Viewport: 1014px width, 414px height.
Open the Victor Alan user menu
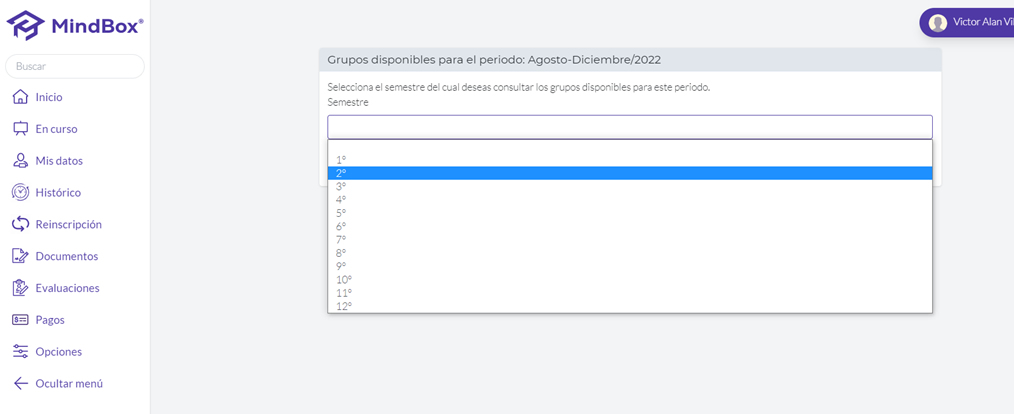pyautogui.click(x=967, y=23)
